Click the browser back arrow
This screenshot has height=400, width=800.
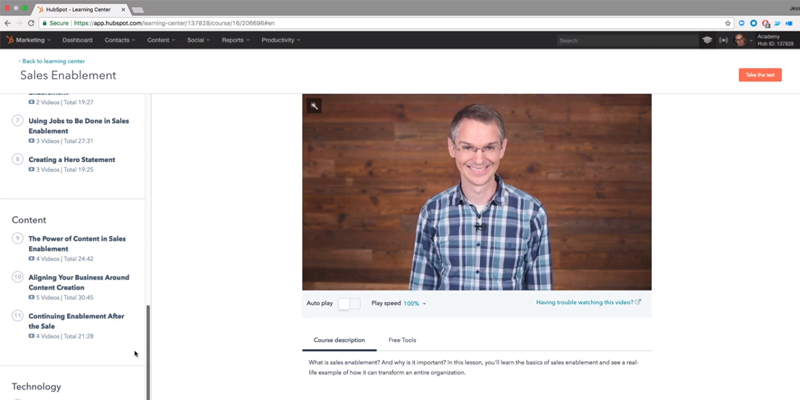(x=8, y=22)
